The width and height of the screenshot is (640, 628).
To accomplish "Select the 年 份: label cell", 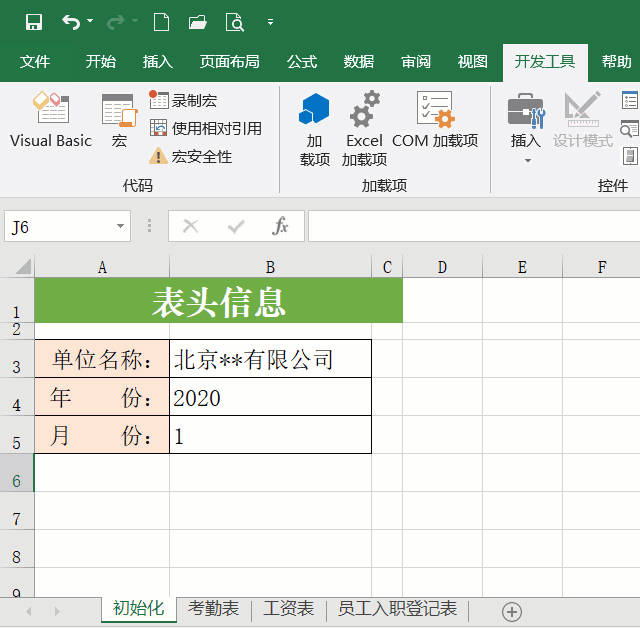I will tap(102, 397).
